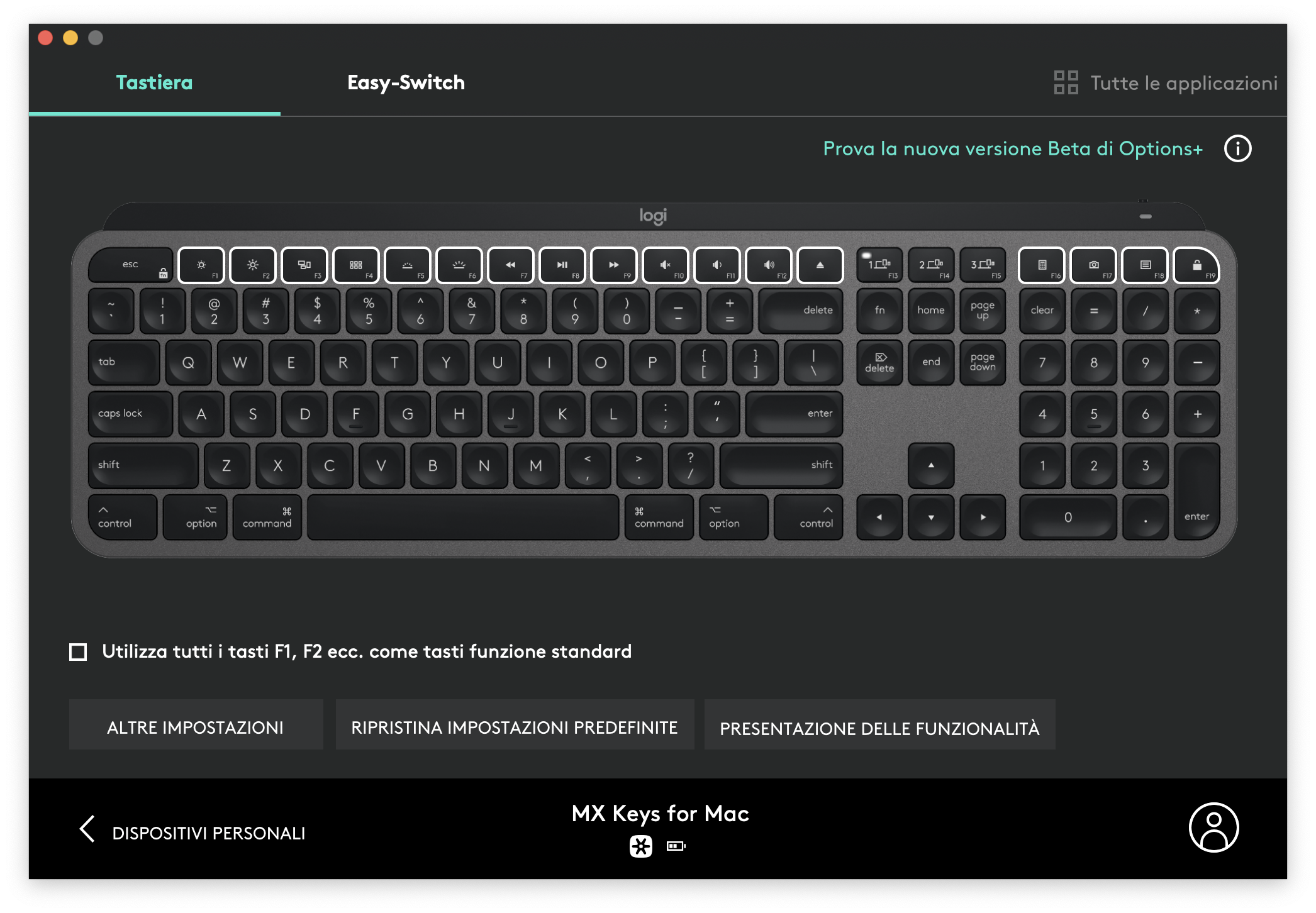Screen dimensions: 1316x913
Task: Enable standard function keys checkbox
Action: click(80, 652)
